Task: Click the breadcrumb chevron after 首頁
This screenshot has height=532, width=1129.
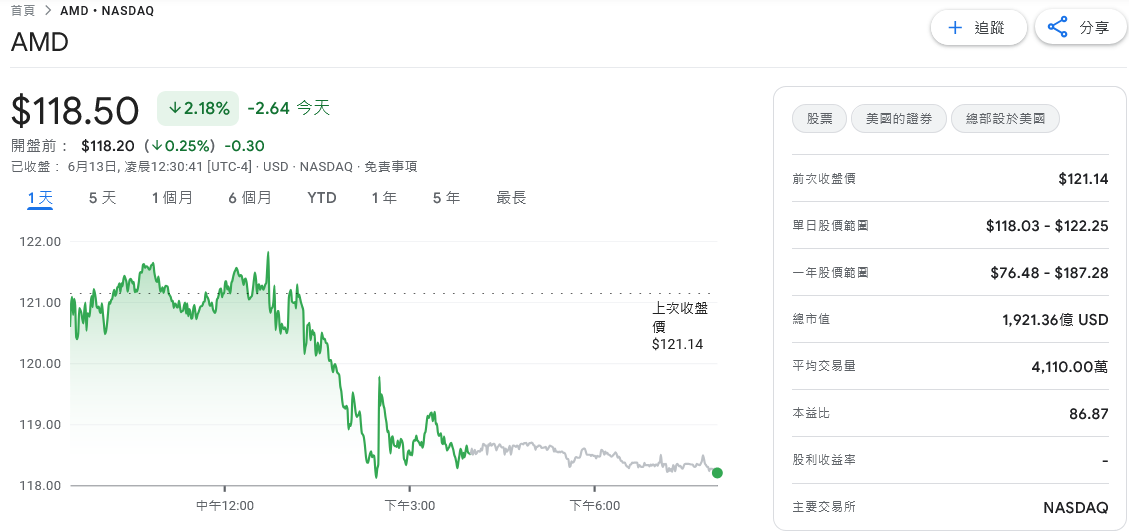Action: [47, 11]
